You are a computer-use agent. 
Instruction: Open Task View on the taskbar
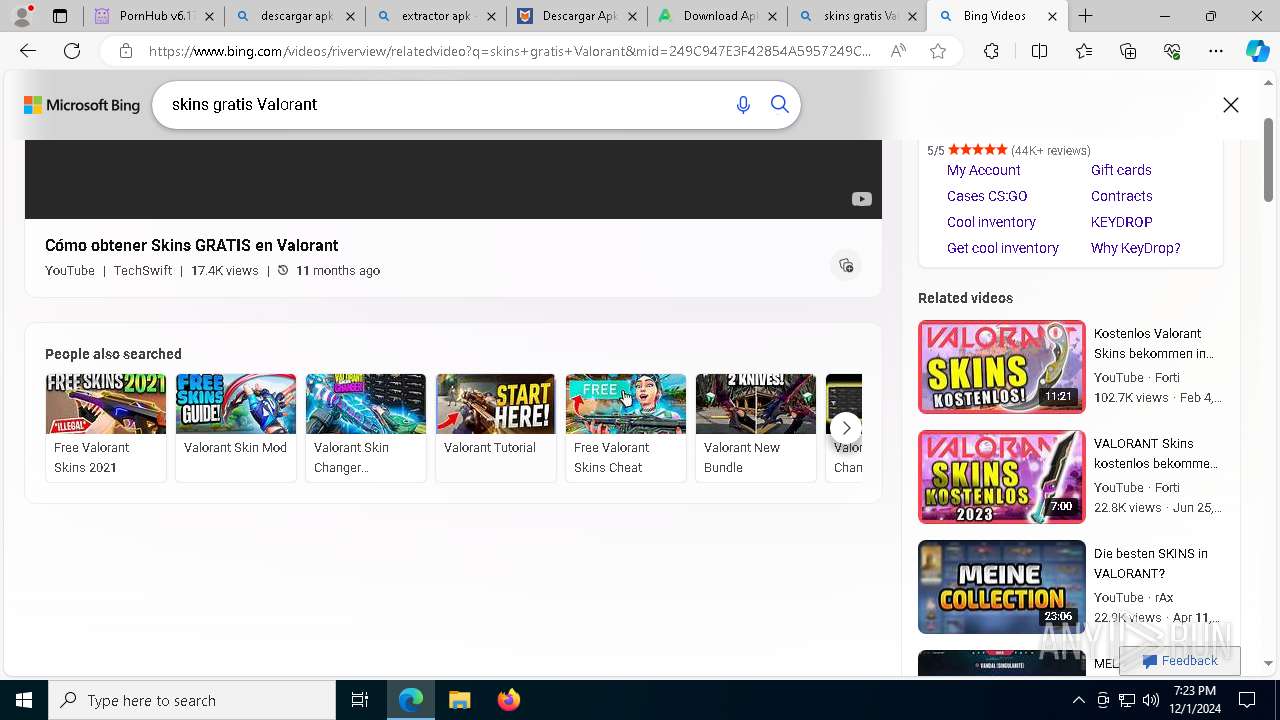pos(360,700)
